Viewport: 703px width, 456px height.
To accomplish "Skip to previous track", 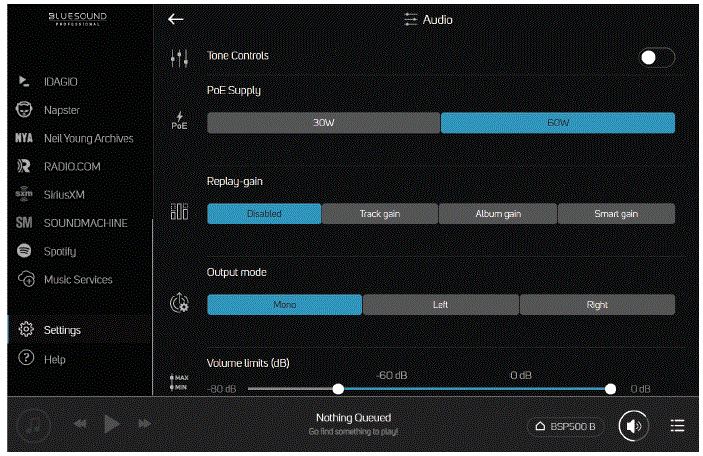I will tap(80, 424).
